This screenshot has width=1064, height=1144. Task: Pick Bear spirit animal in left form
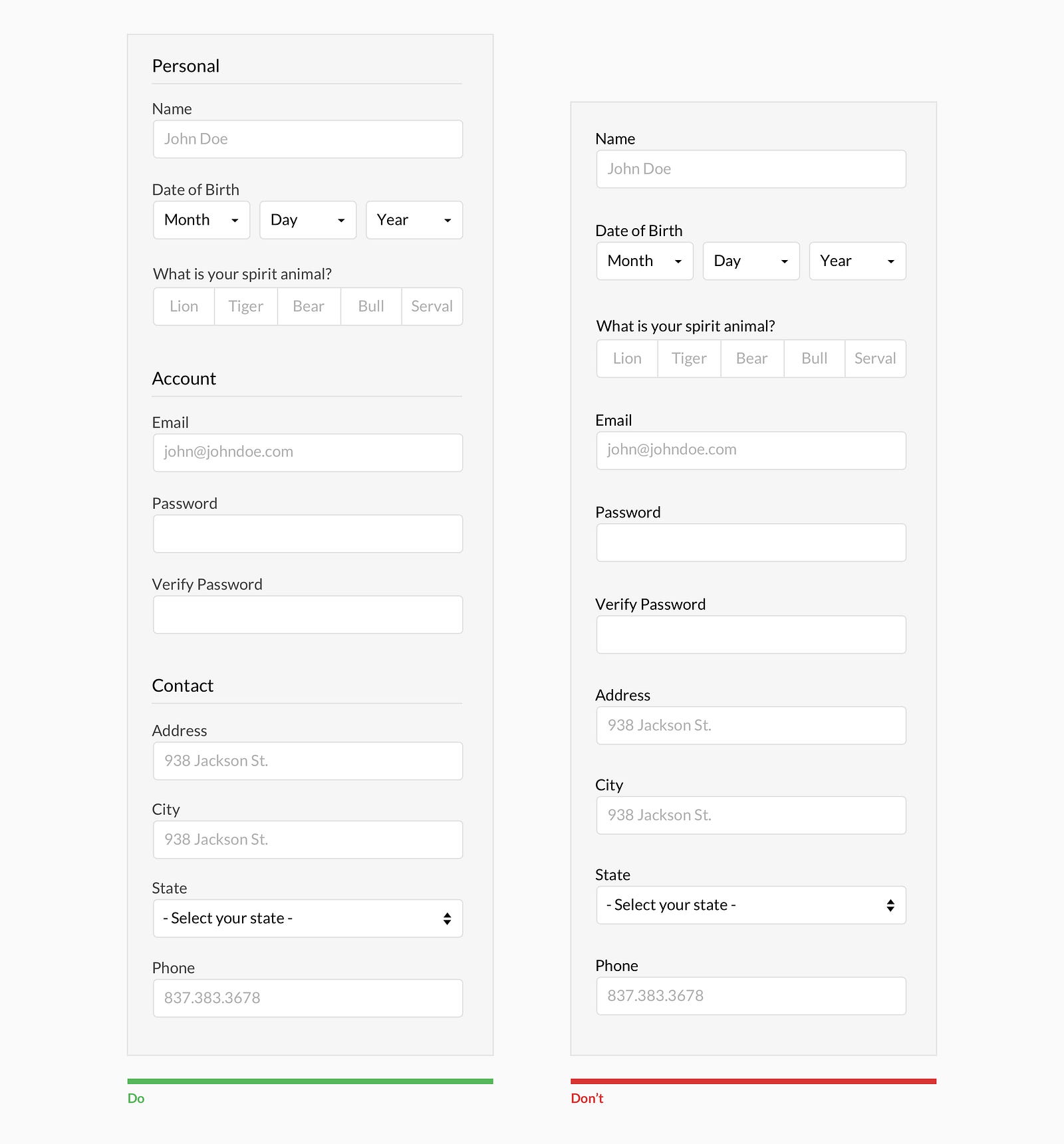(x=309, y=307)
